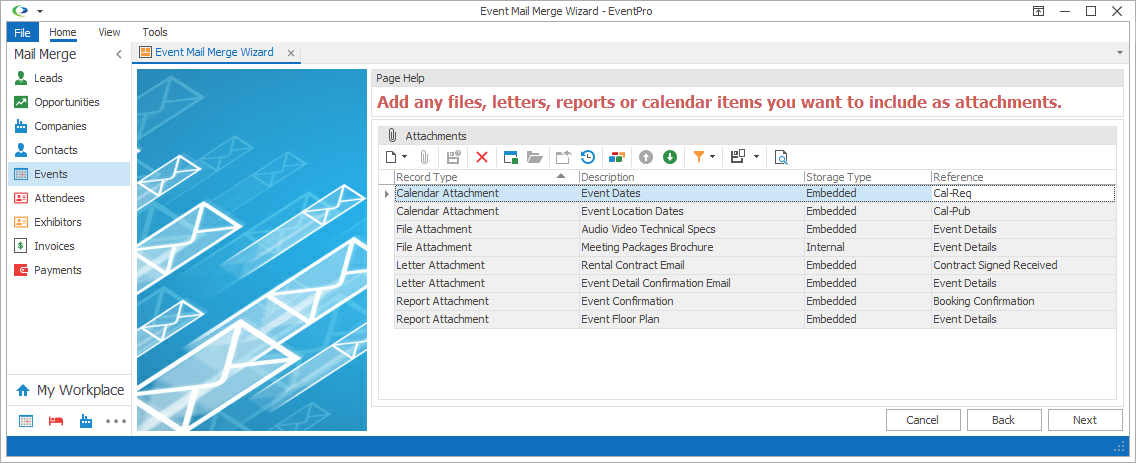Sort by Storage Type column header

click(867, 177)
